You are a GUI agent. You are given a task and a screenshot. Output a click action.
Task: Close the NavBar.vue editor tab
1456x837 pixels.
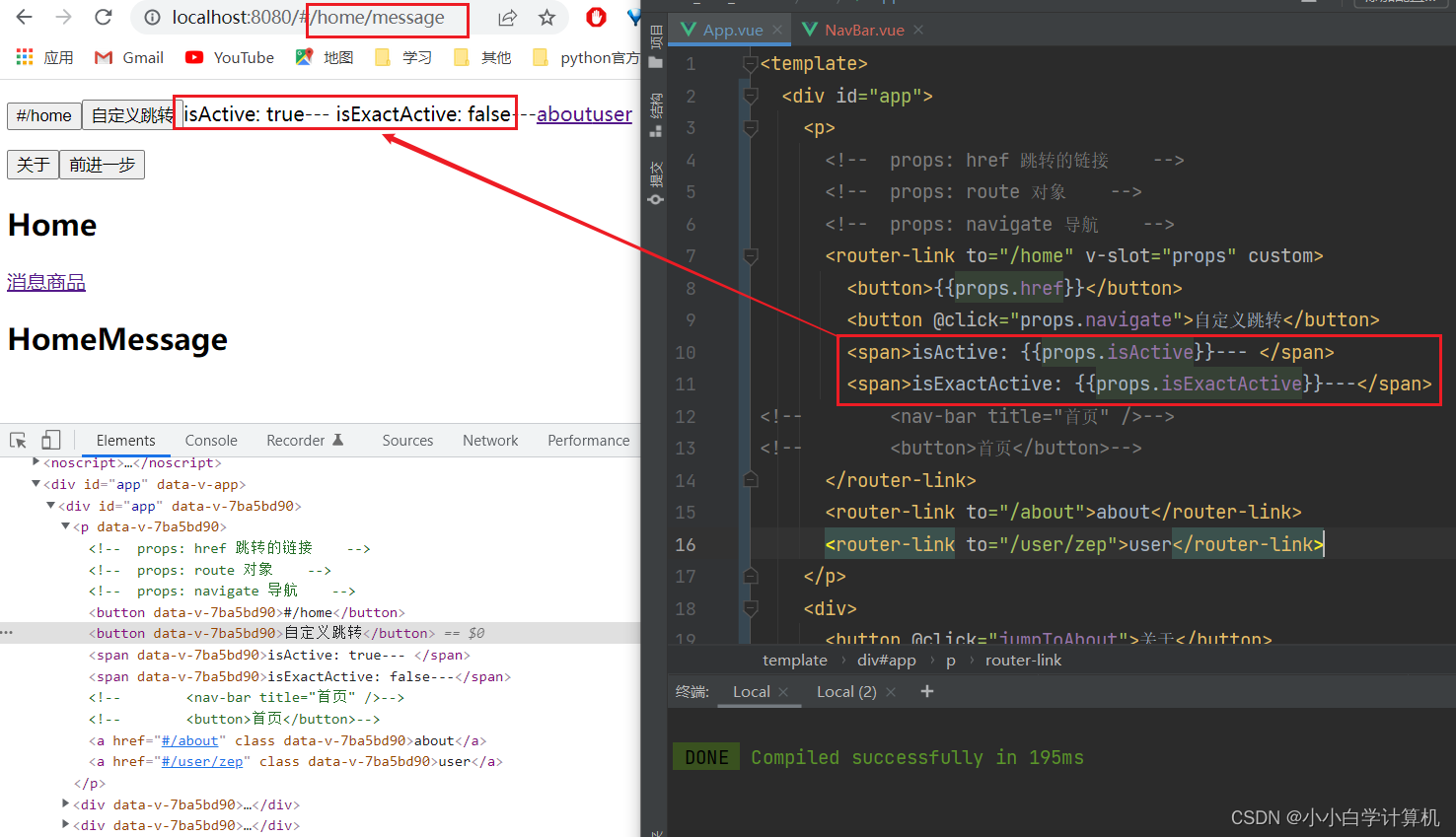918,30
